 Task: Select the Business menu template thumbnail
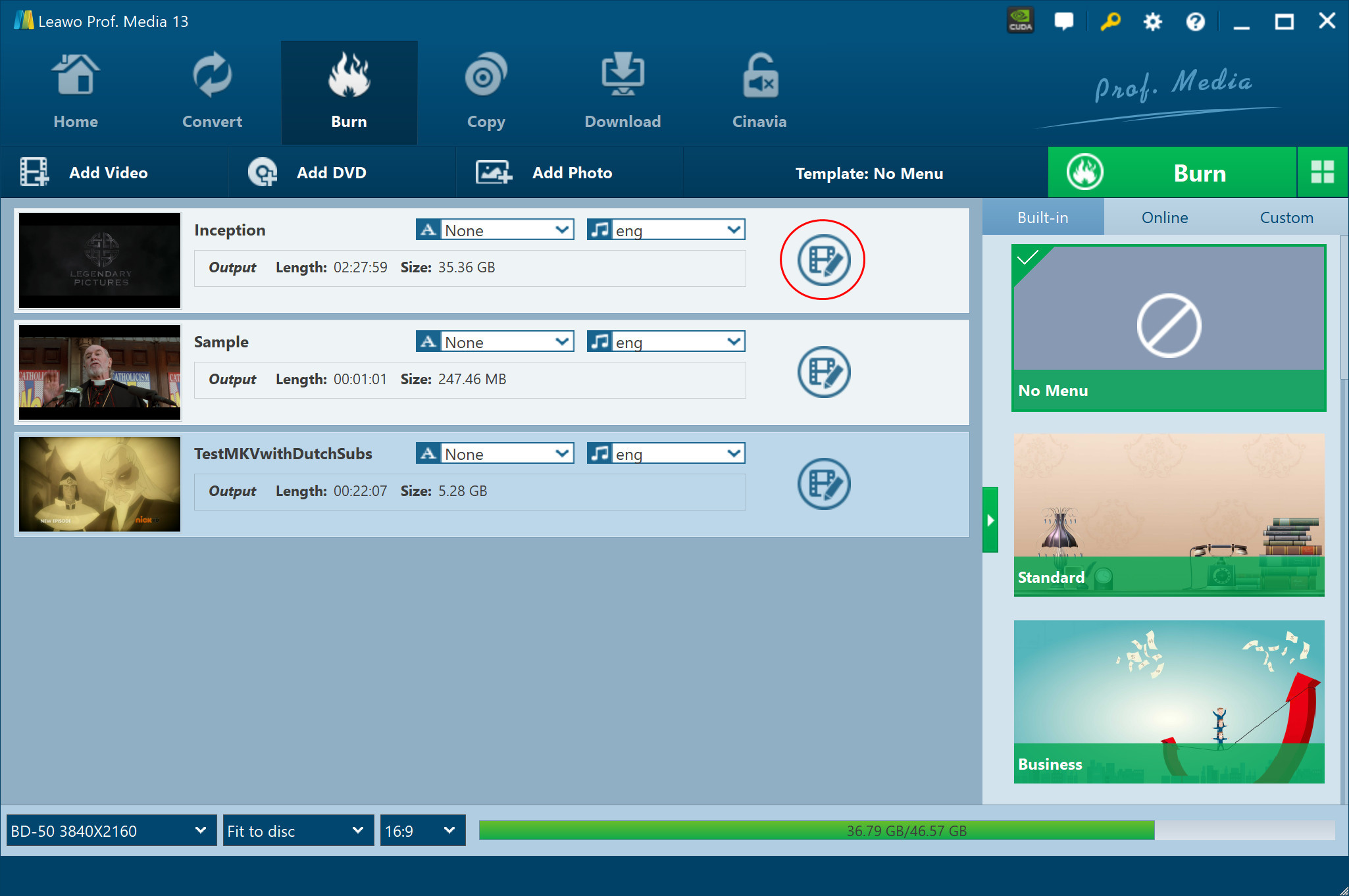1169,701
